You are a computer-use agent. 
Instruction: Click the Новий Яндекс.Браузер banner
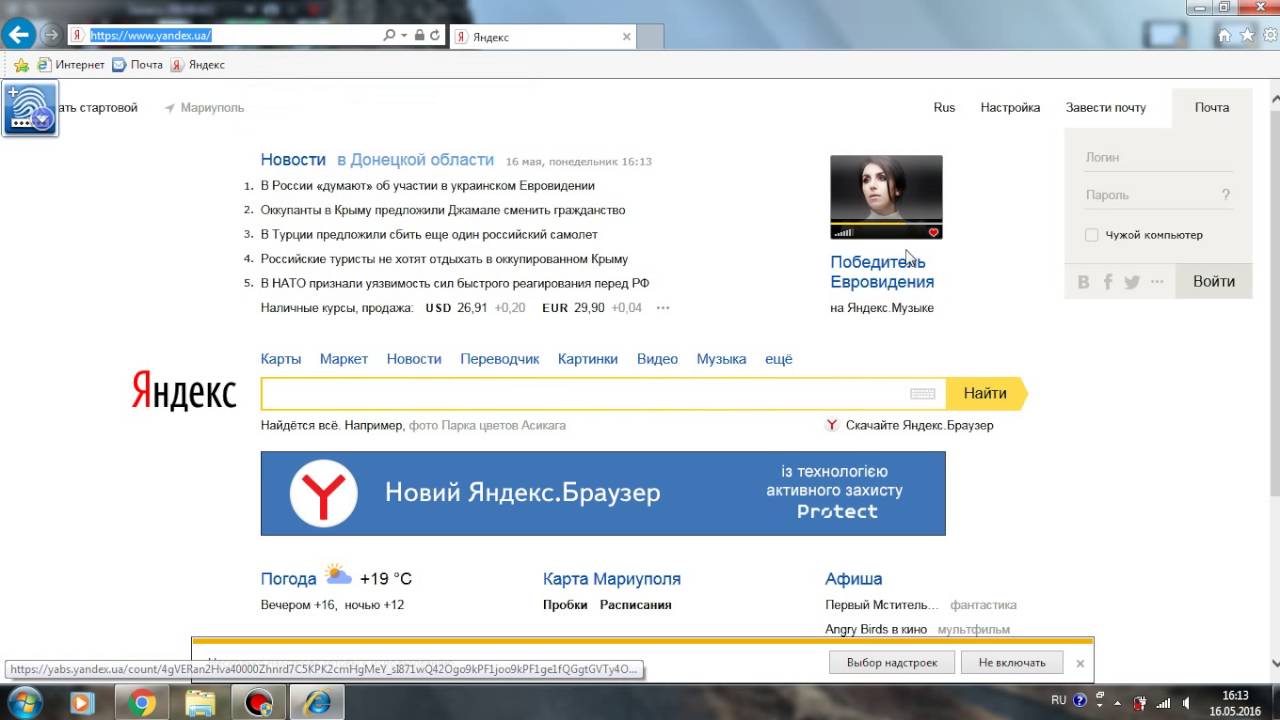click(603, 493)
